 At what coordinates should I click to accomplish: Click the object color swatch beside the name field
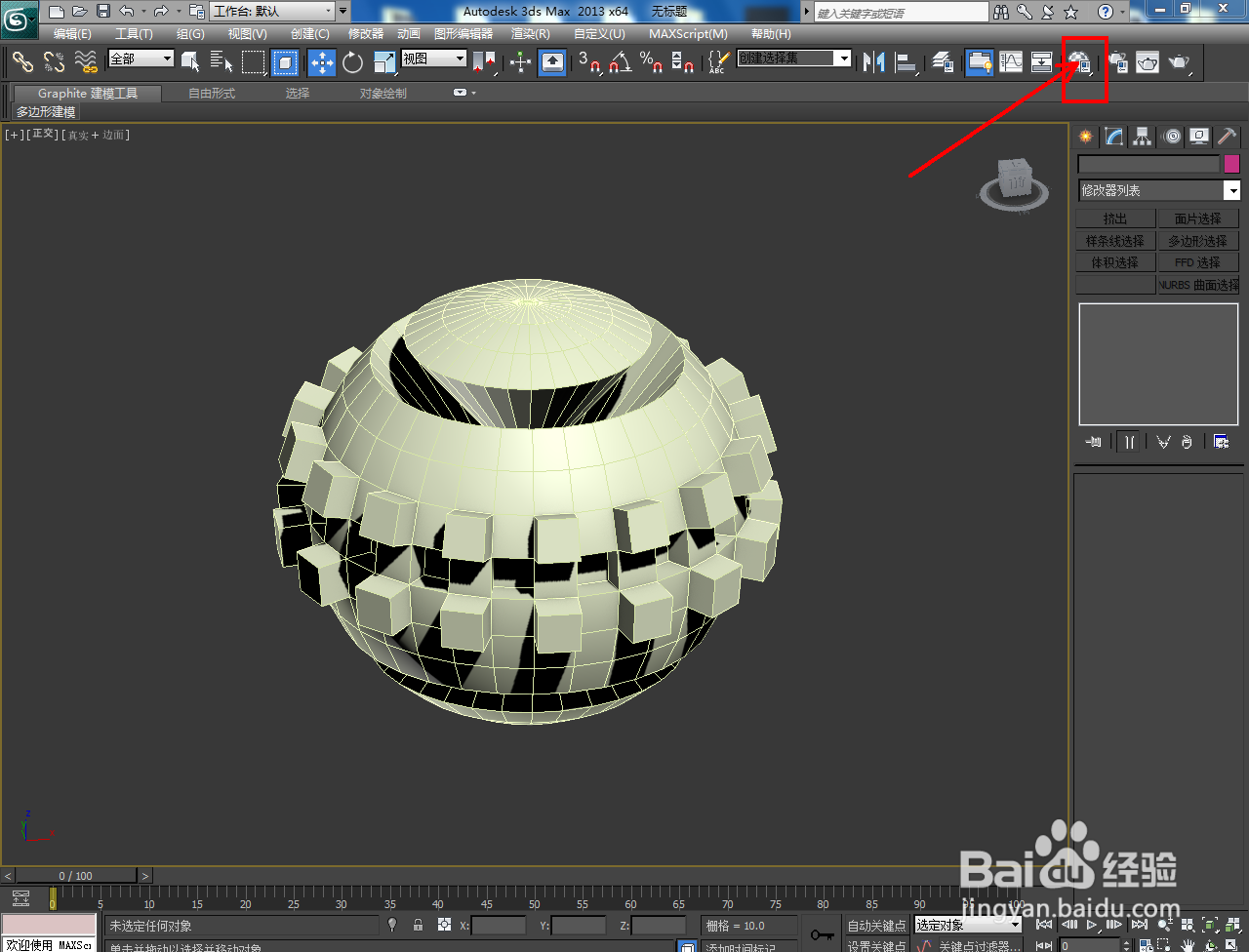tap(1231, 164)
